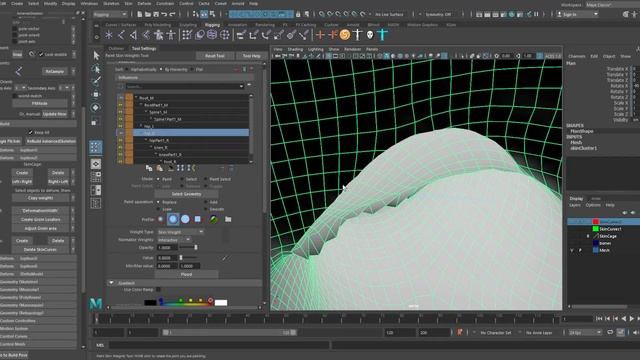This screenshot has height=360, width=640.
Task: Open the influence search filter dropdown
Action: tap(242, 86)
